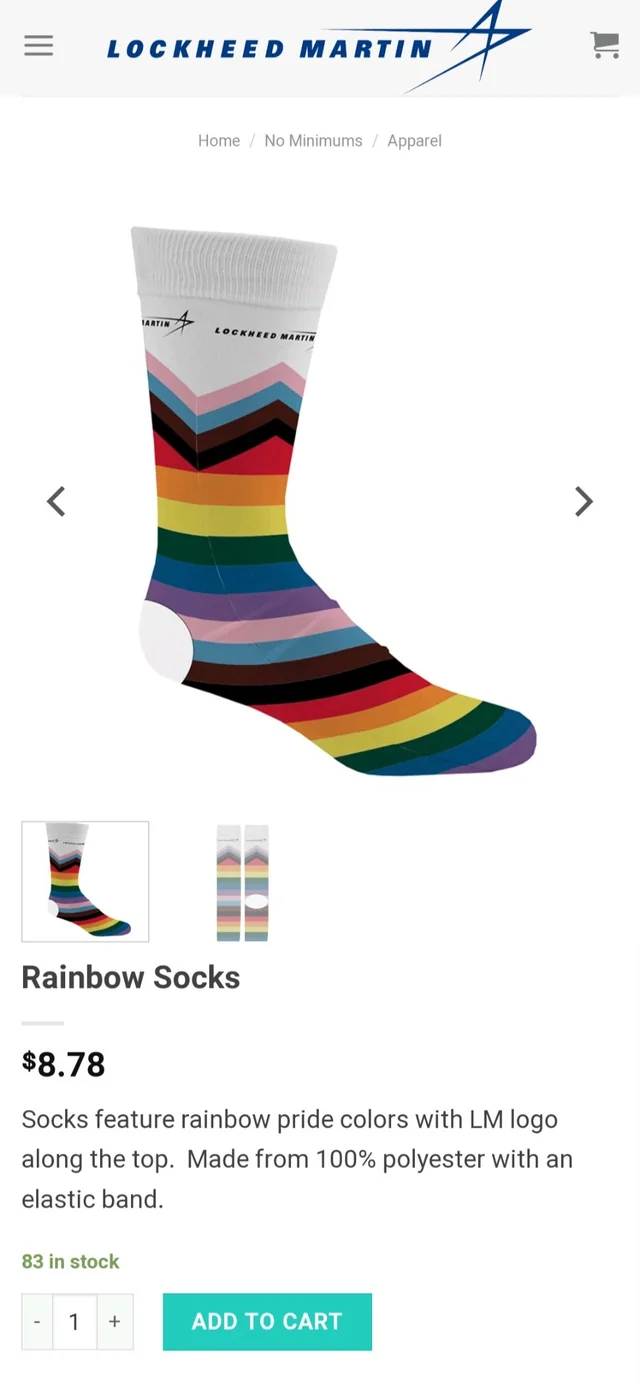Viewport: 640px width, 1384px height.
Task: Advance to the next product image arrow
Action: point(584,501)
